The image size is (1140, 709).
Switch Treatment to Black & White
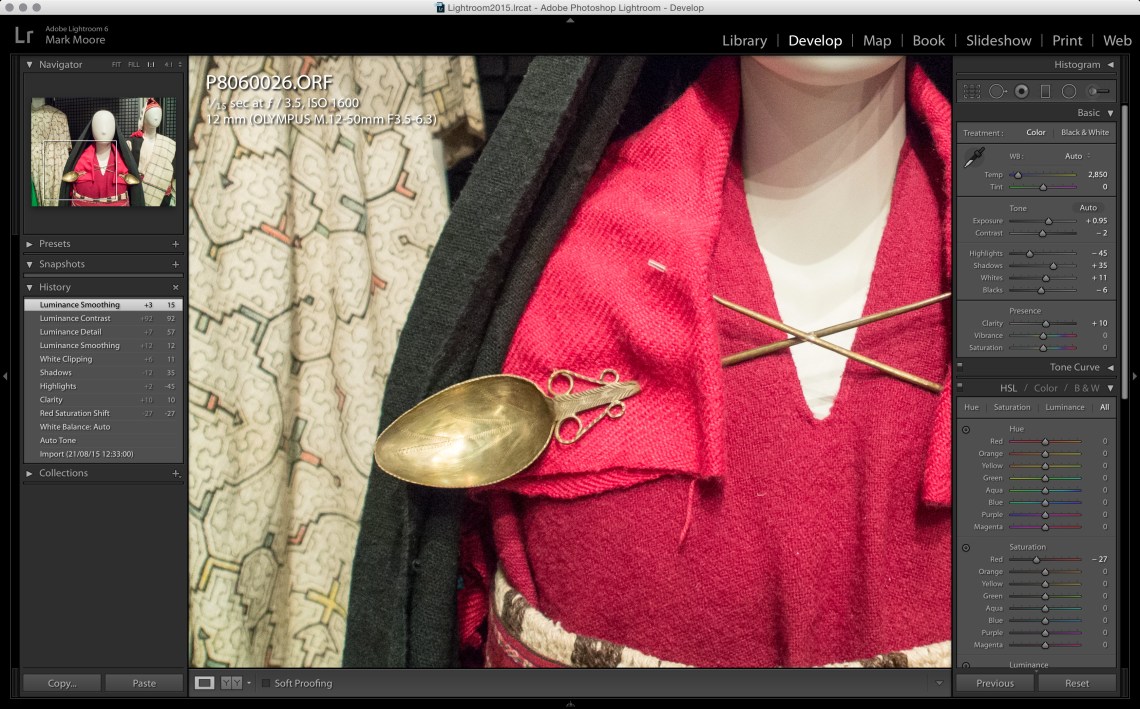point(1084,132)
